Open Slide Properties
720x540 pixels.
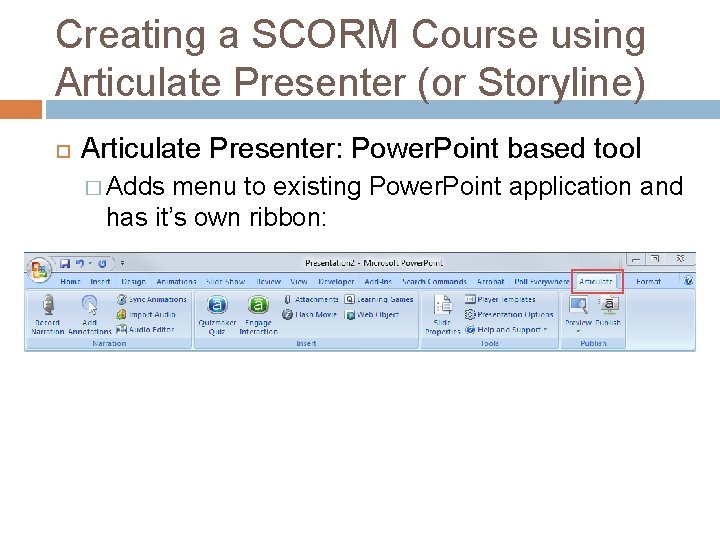click(x=443, y=315)
